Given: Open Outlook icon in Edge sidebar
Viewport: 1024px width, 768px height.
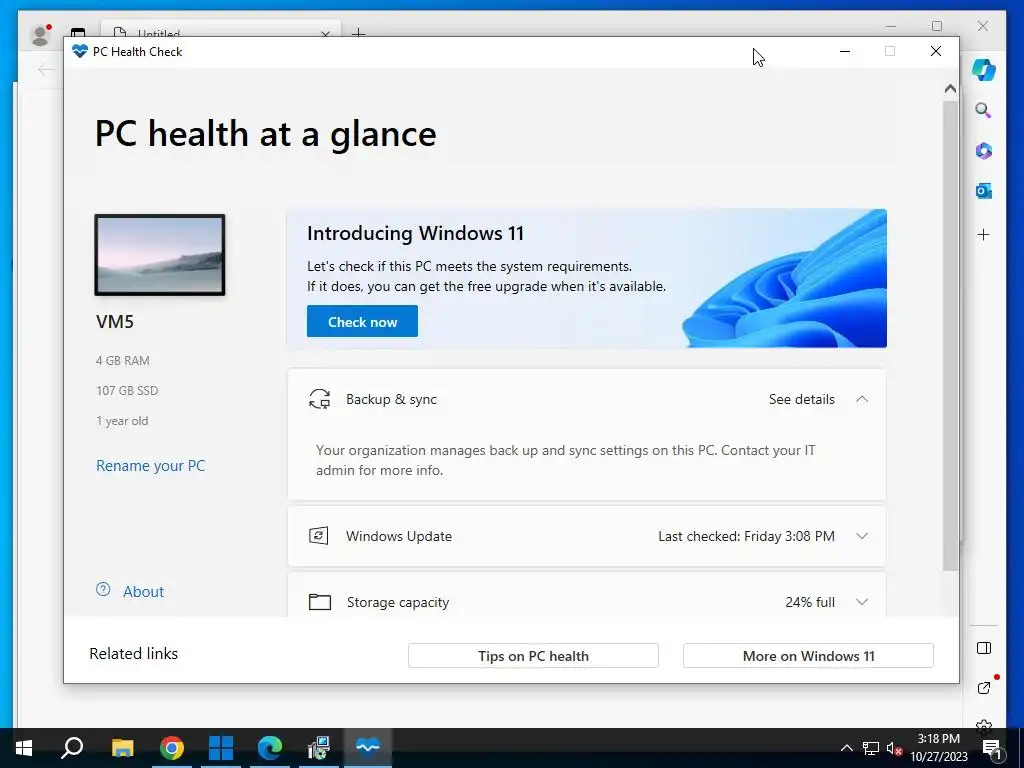Looking at the screenshot, I should point(984,191).
